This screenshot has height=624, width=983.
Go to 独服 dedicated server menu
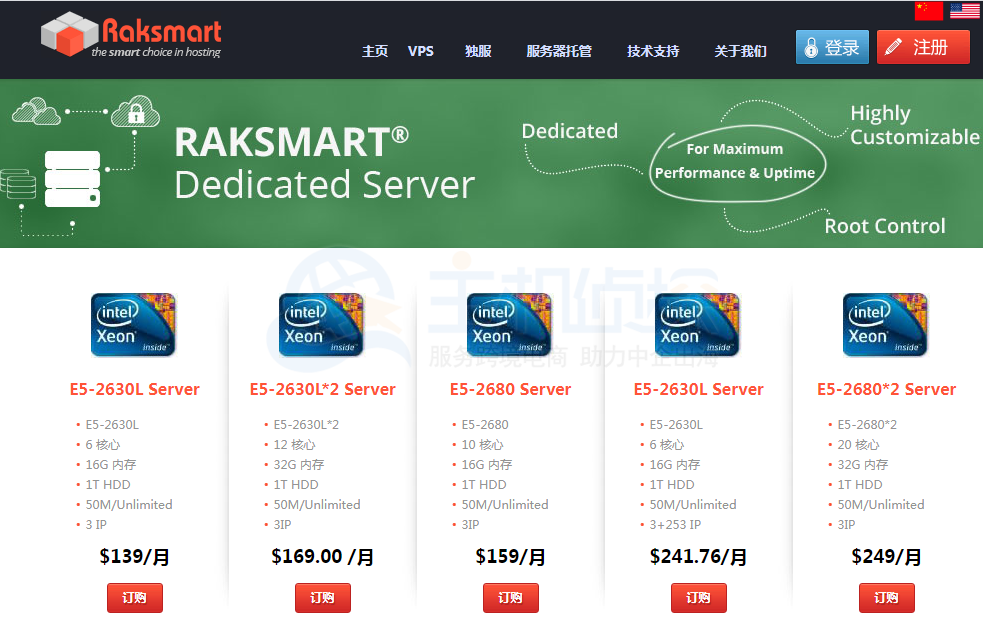[478, 51]
